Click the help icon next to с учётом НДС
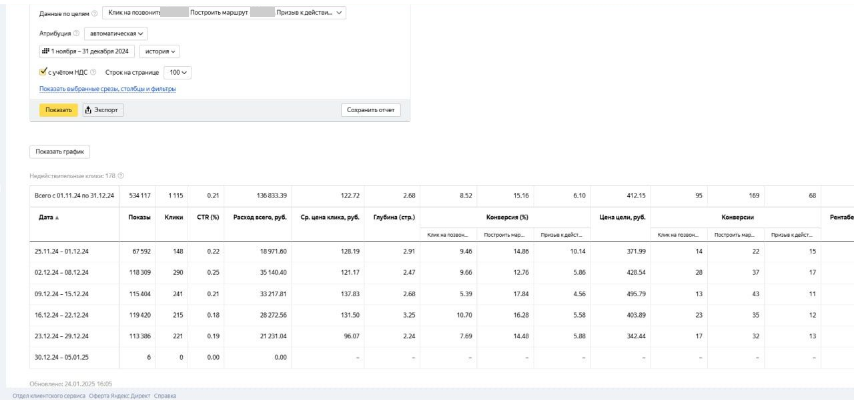 93,72
